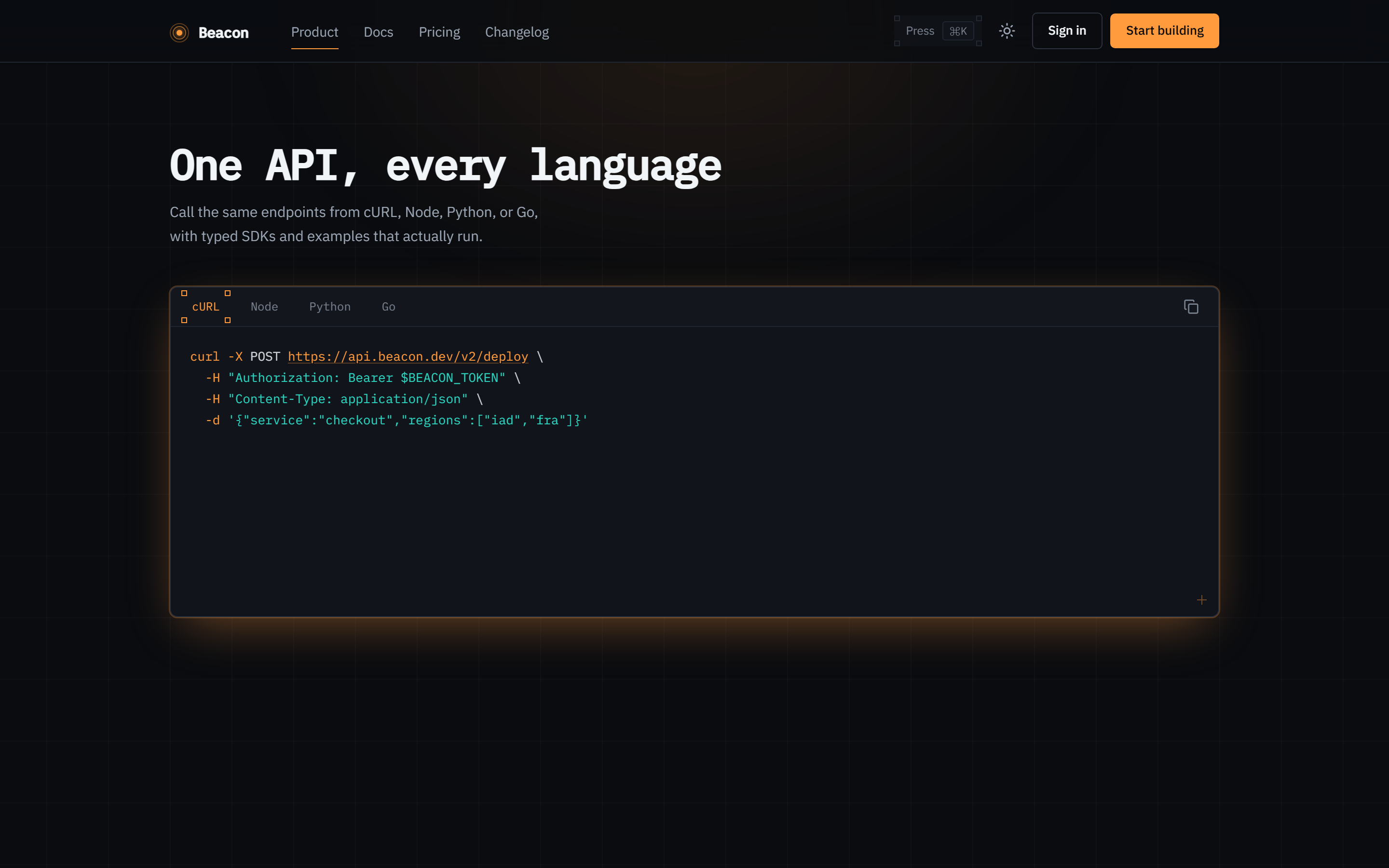The width and height of the screenshot is (1389, 868).
Task: Toggle the light theme sun icon
Action: click(1007, 31)
